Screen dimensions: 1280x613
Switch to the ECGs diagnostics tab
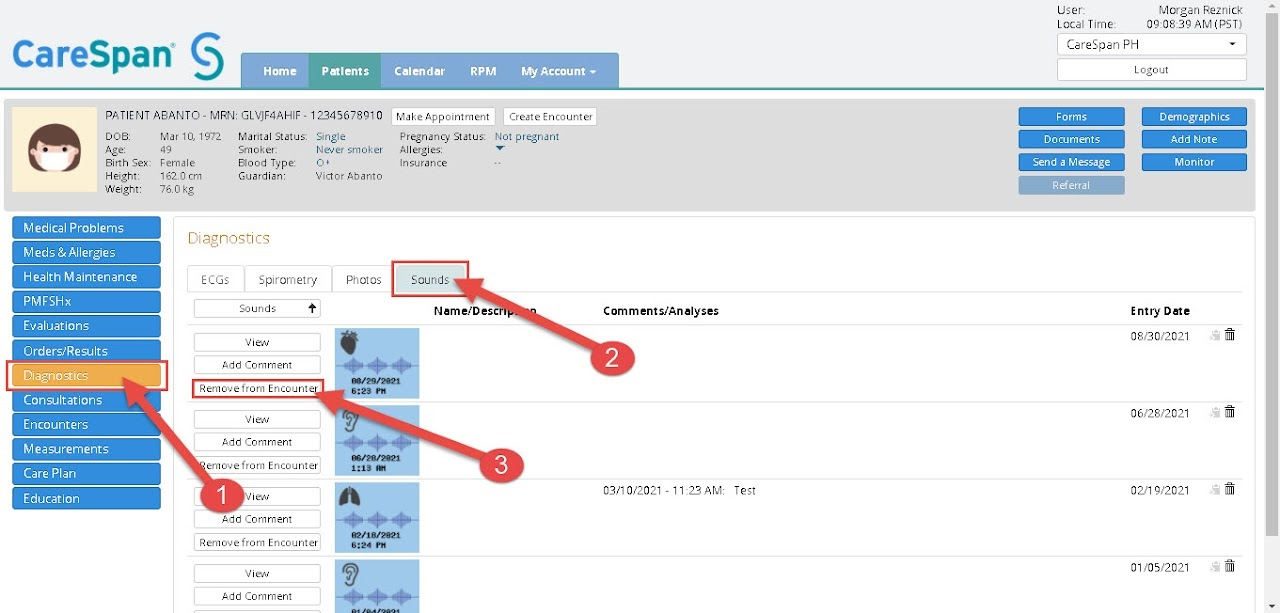[x=215, y=279]
